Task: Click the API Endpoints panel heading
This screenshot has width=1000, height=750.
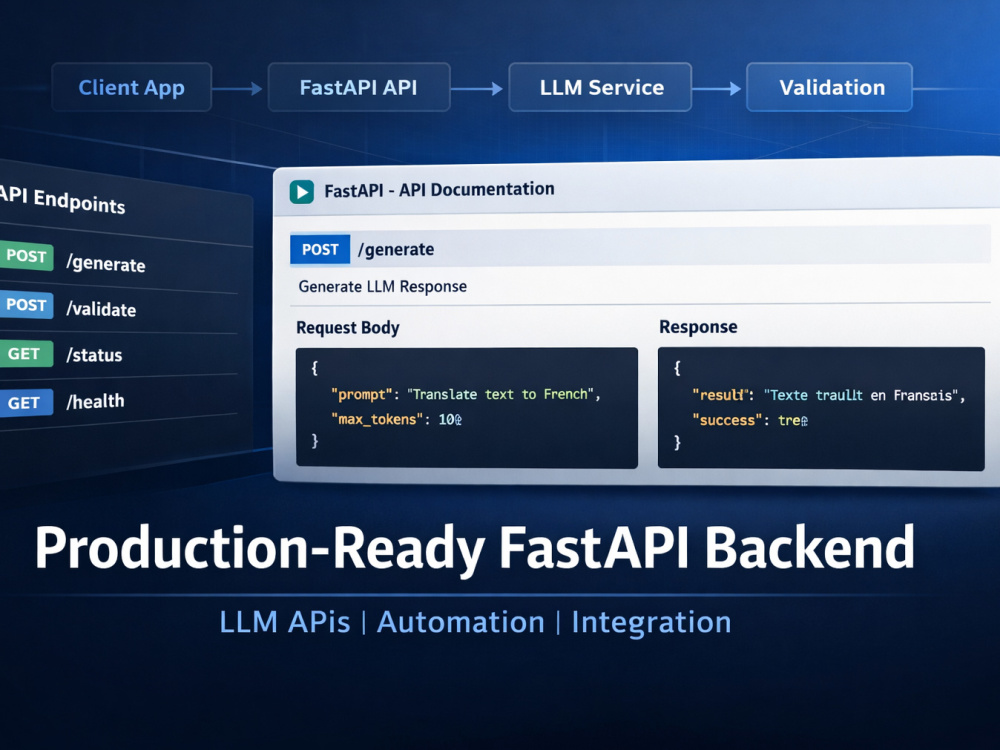Action: tap(62, 200)
